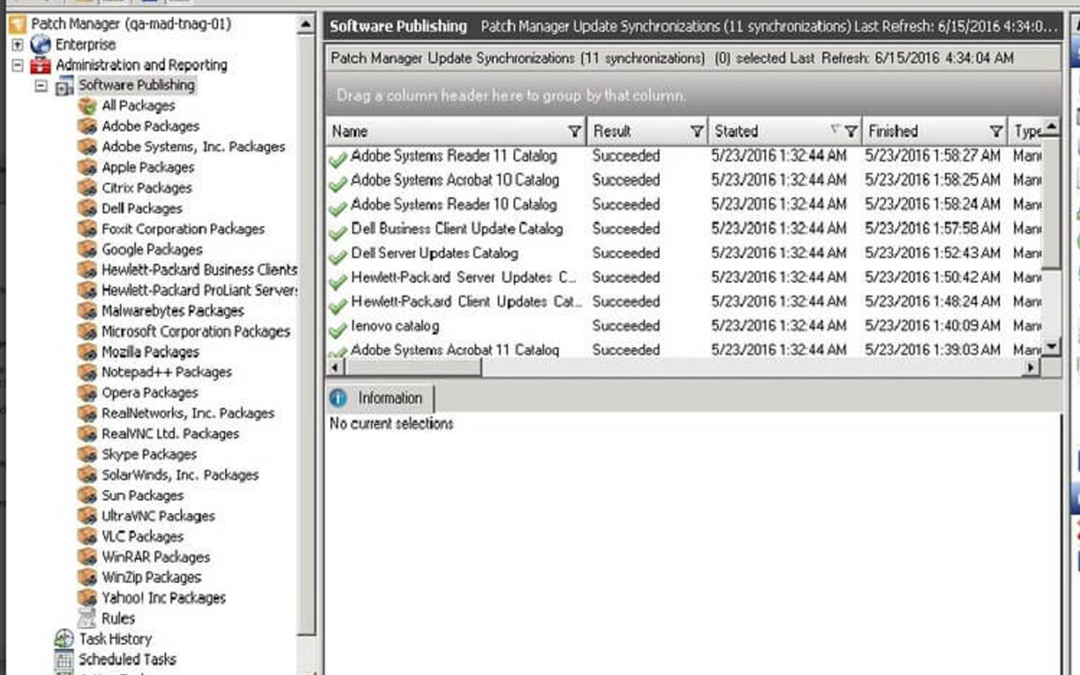Click the Opera Packages box icon
Image resolution: width=1080 pixels, height=675 pixels.
[87, 393]
